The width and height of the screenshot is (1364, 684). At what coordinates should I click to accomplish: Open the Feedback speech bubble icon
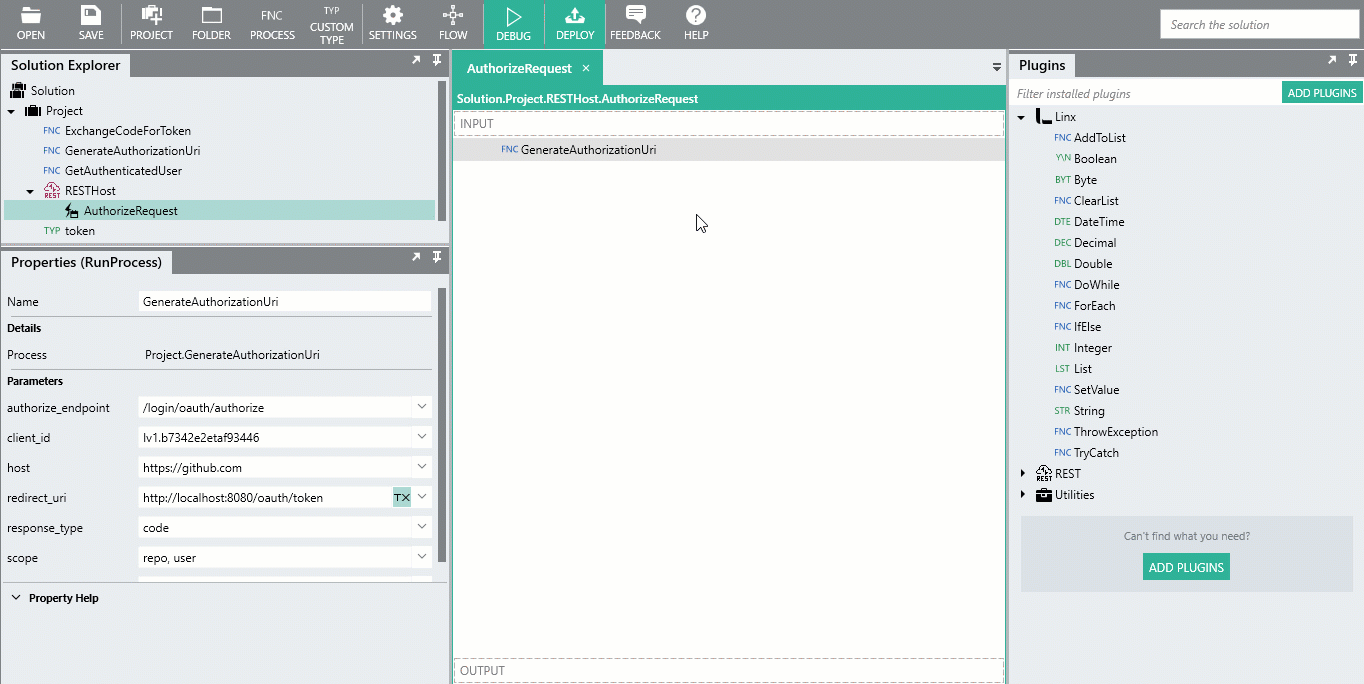(x=635, y=17)
